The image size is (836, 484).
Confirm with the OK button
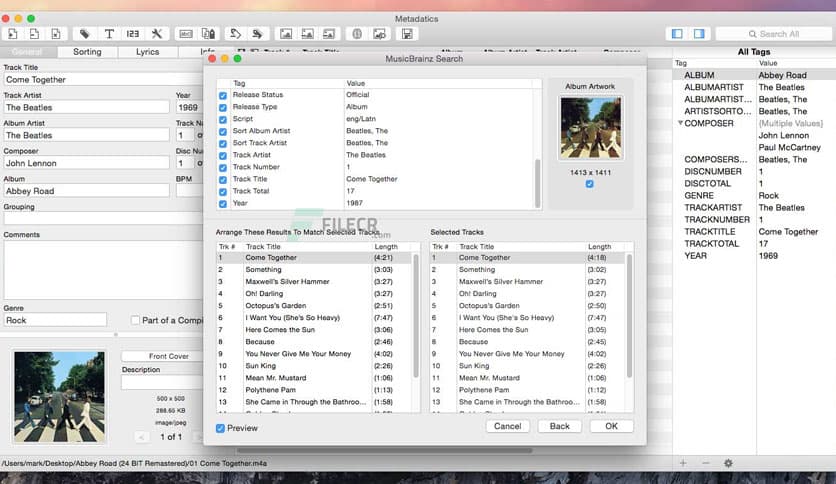[612, 426]
